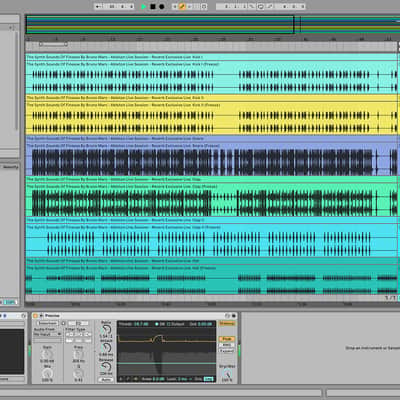Click the browser panel vertical scrollbar

17,80
